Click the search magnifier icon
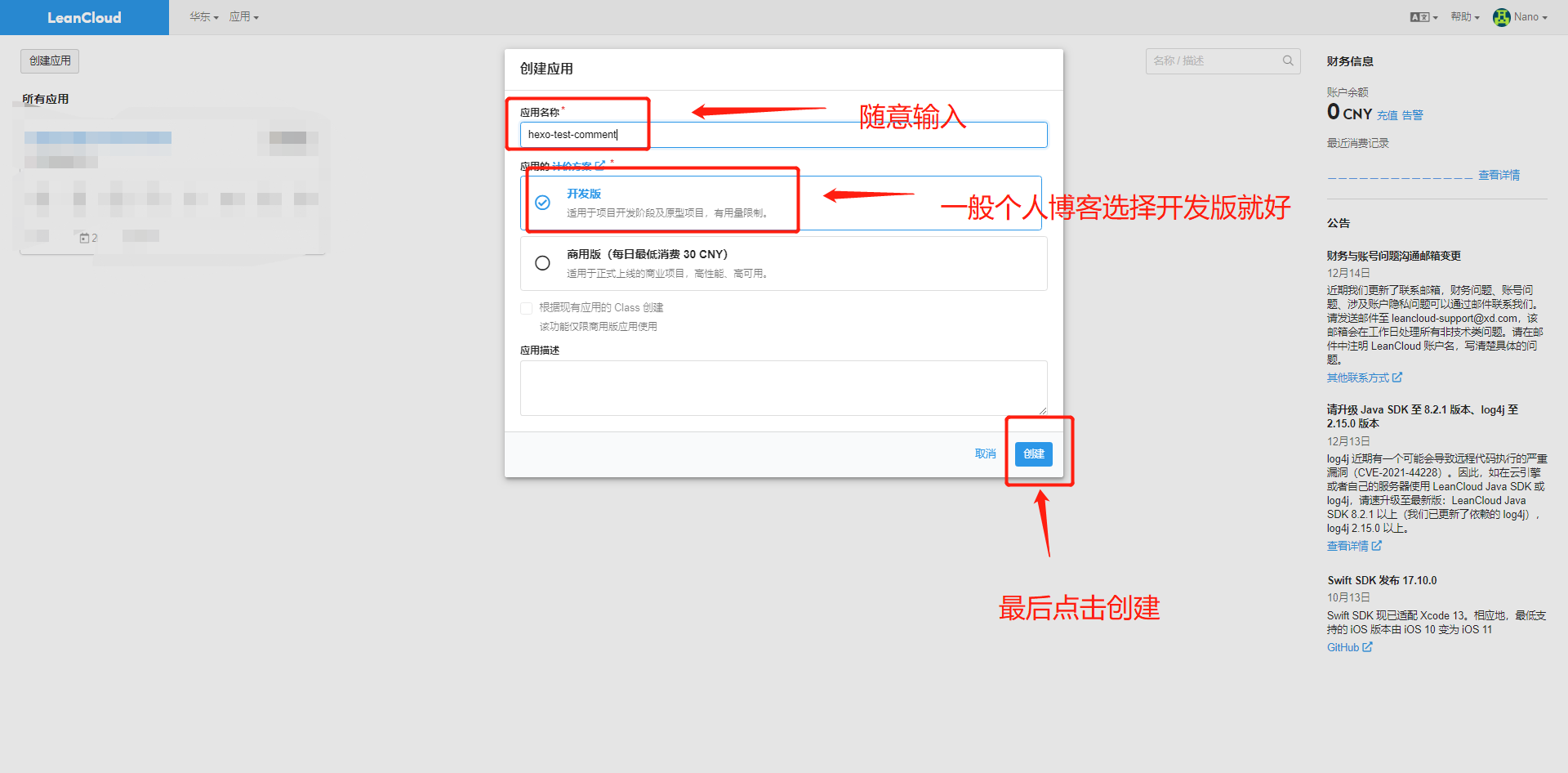 tap(1288, 60)
